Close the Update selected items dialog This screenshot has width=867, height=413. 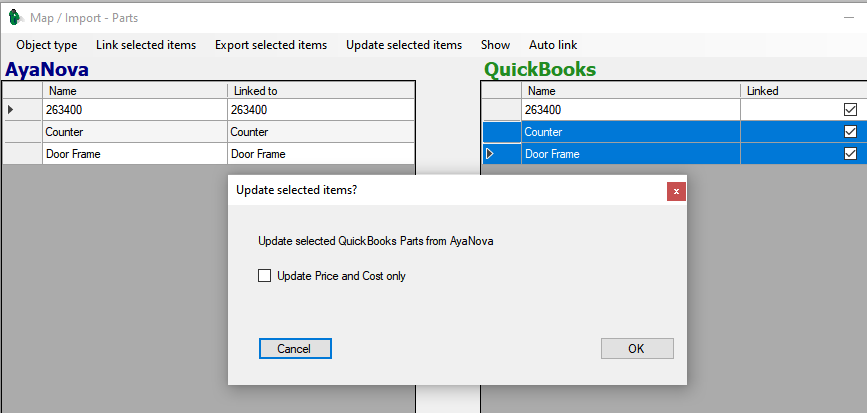click(676, 190)
